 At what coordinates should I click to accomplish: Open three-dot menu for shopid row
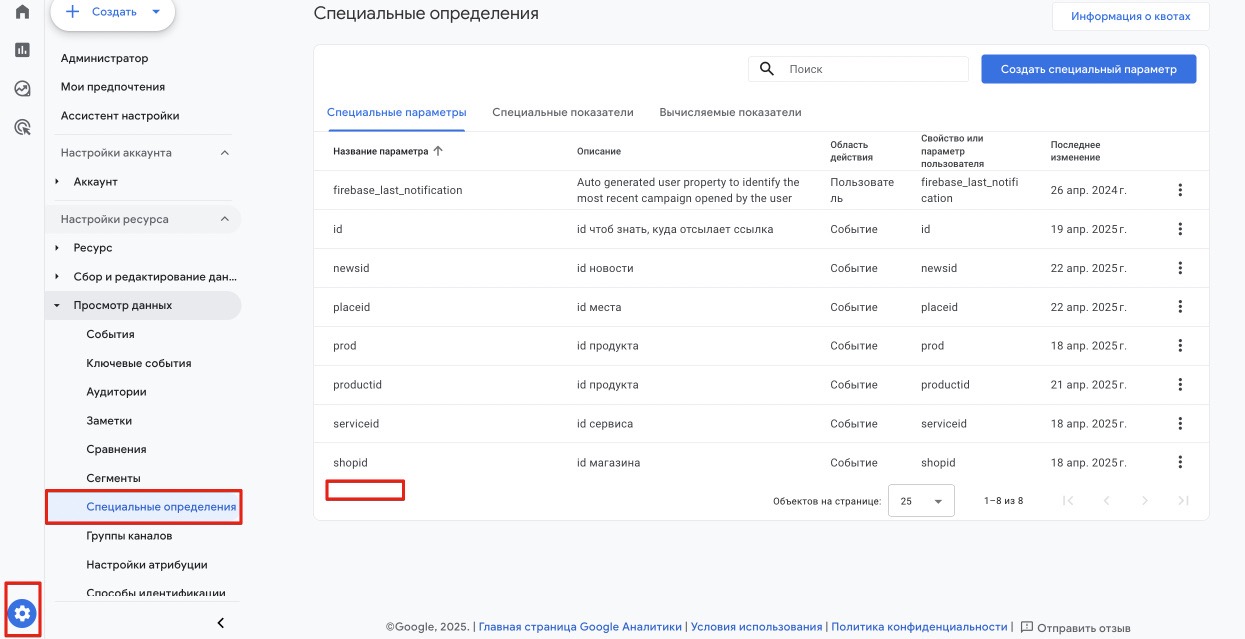[x=1180, y=462]
